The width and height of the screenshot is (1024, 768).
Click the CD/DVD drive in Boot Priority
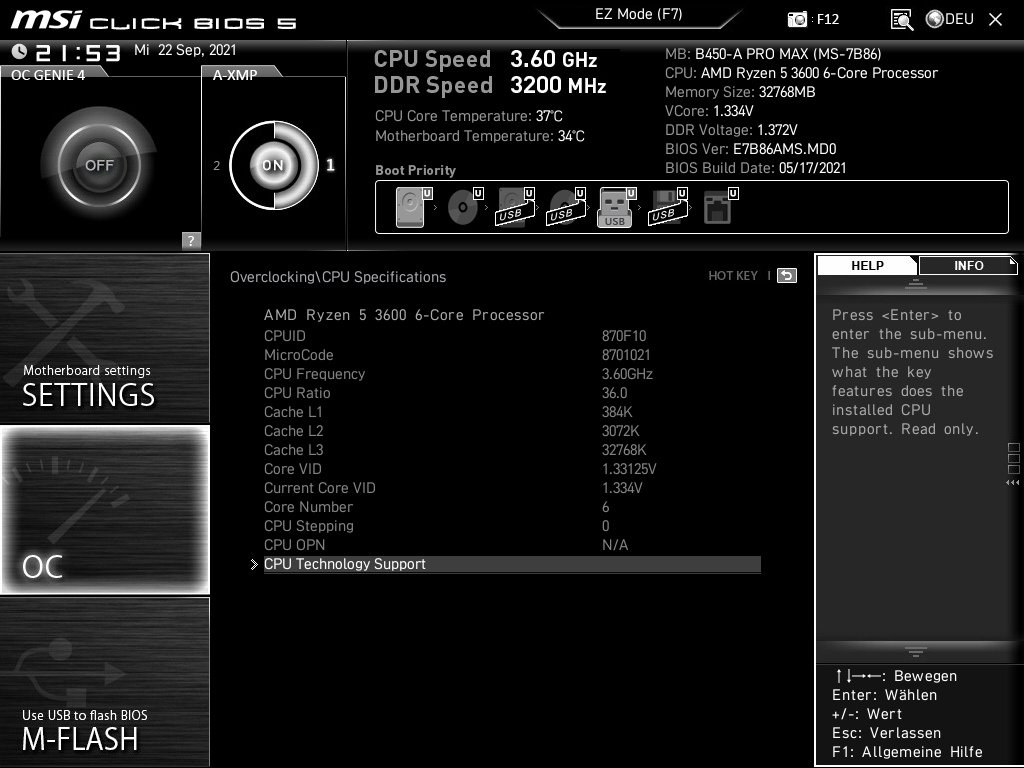pyautogui.click(x=461, y=206)
